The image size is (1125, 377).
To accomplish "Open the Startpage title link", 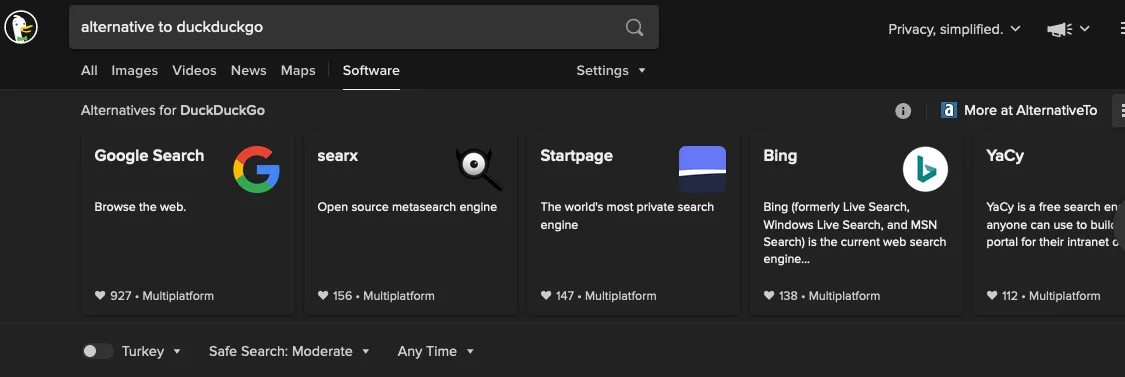I will (576, 155).
